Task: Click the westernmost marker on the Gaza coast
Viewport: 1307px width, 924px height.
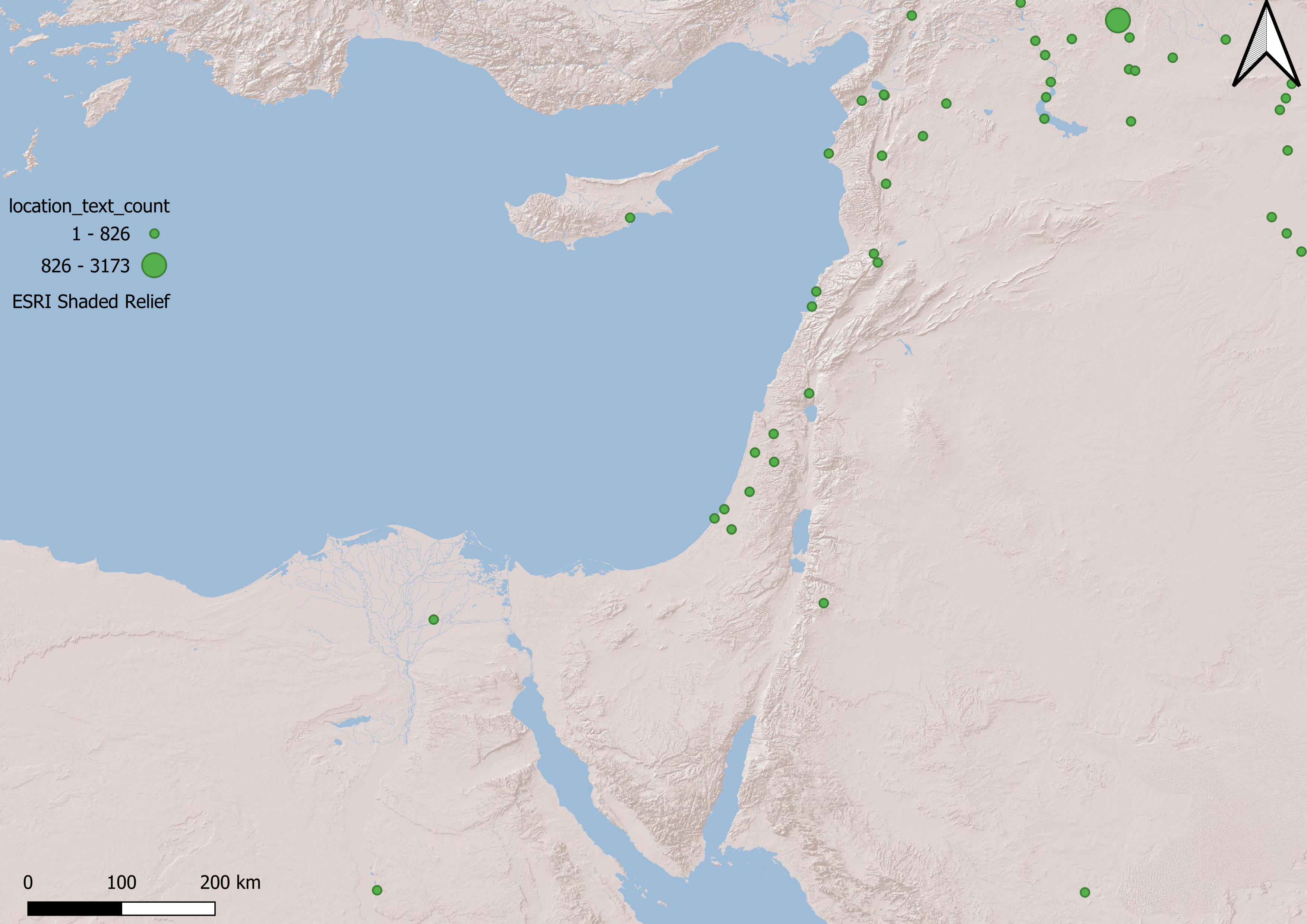Action: (714, 518)
